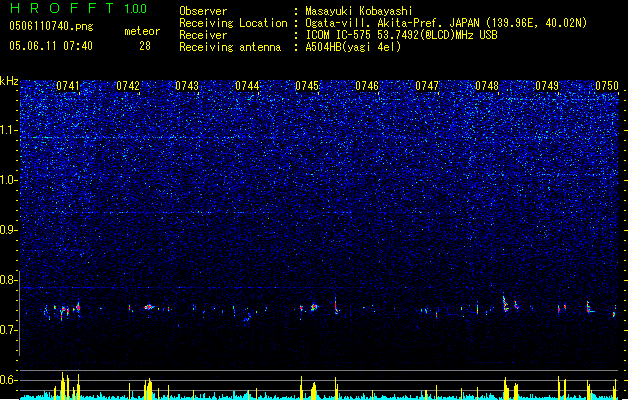
Task: Click the 'Observer' field label
Action: click(x=203, y=11)
